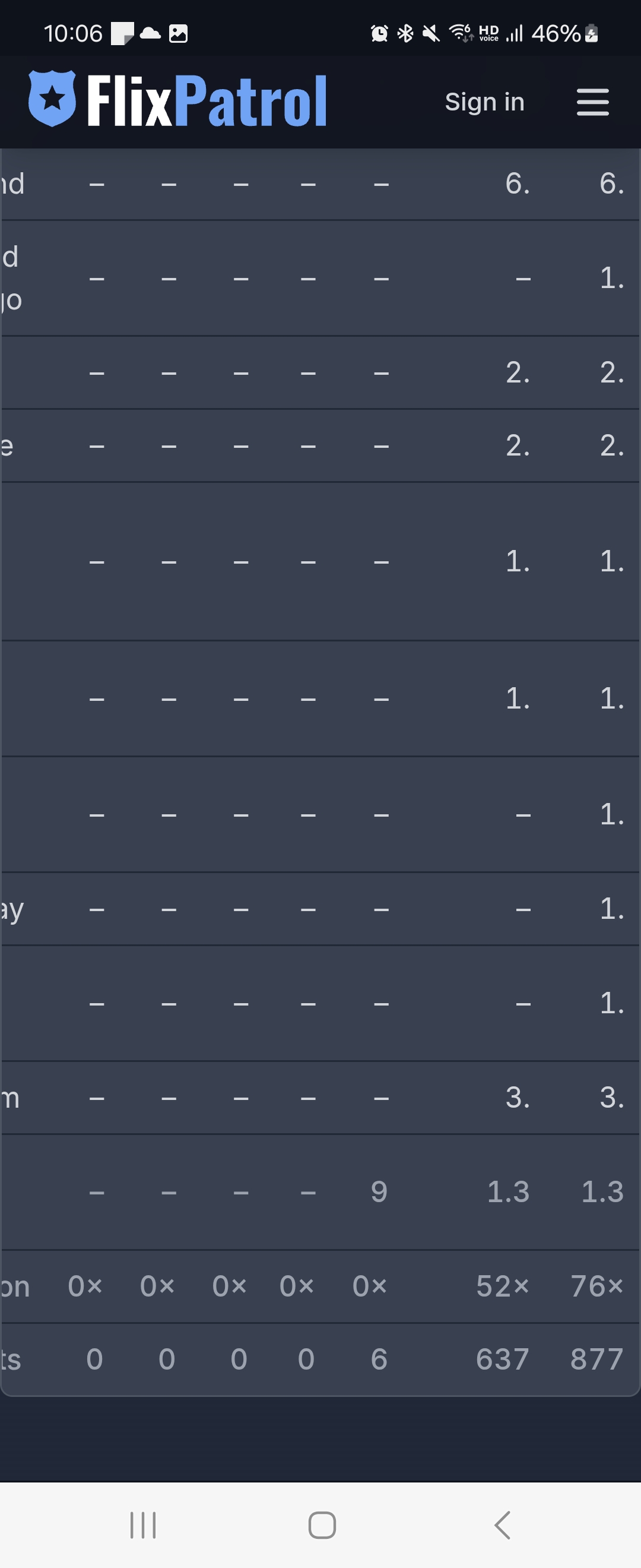Tap the 76× count cell
Viewport: 641px width, 1568px height.
coord(596,1286)
